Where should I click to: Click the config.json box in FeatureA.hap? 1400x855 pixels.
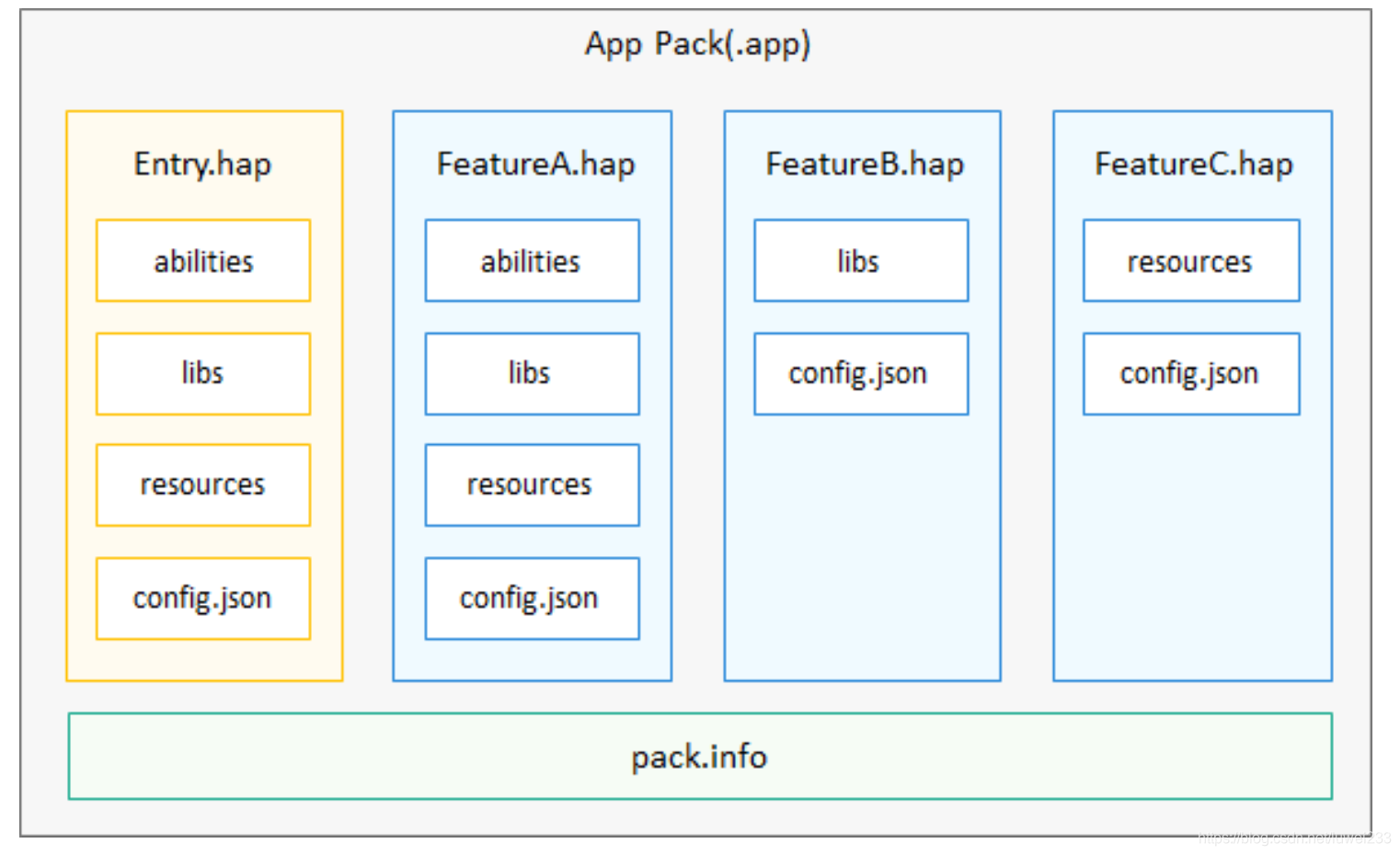coord(532,598)
